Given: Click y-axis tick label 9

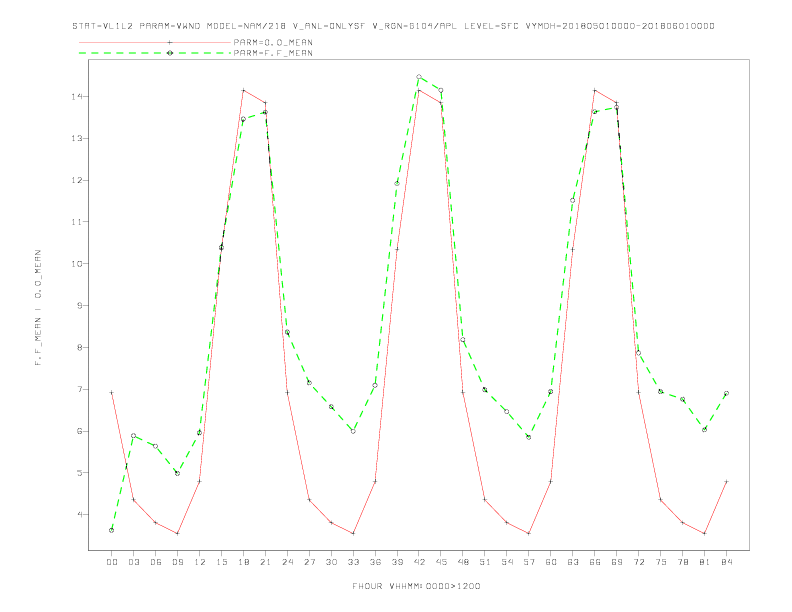Looking at the screenshot, I should tap(80, 305).
